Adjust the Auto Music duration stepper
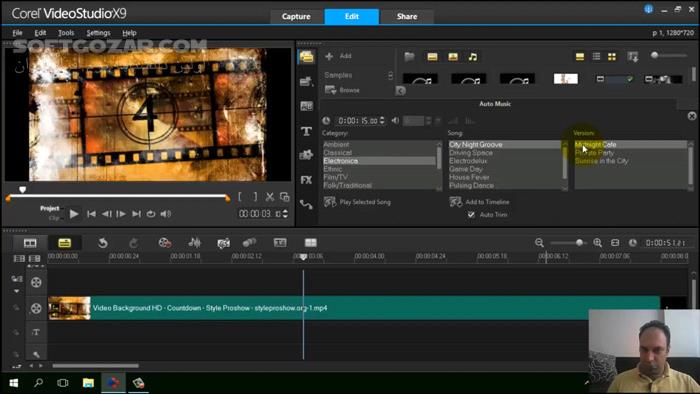The width and height of the screenshot is (700, 394). [x=382, y=121]
